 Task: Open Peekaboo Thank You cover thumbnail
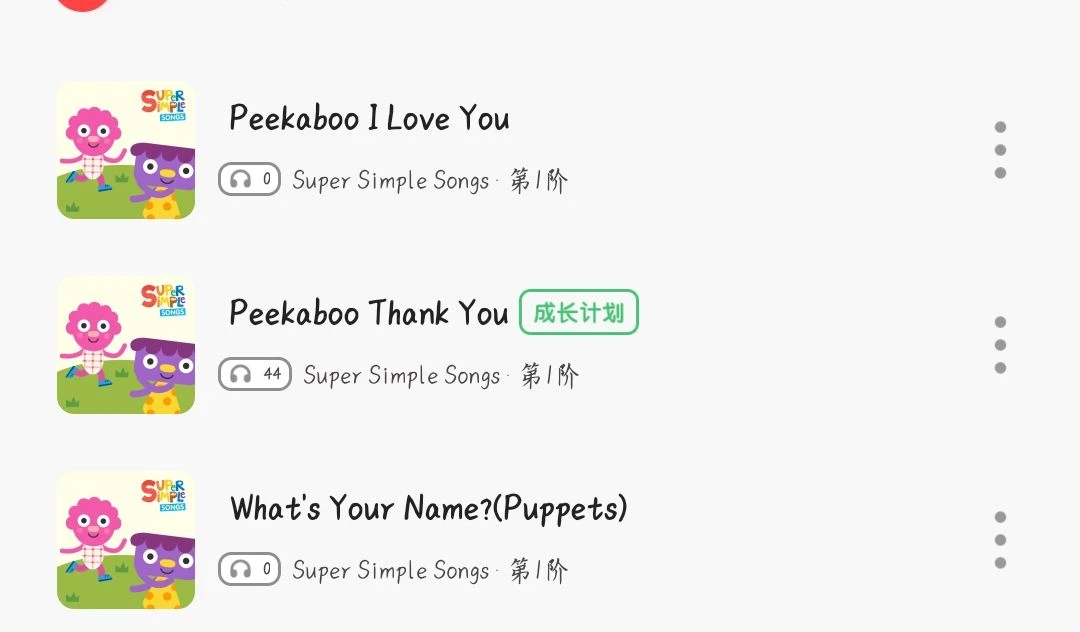(x=126, y=345)
